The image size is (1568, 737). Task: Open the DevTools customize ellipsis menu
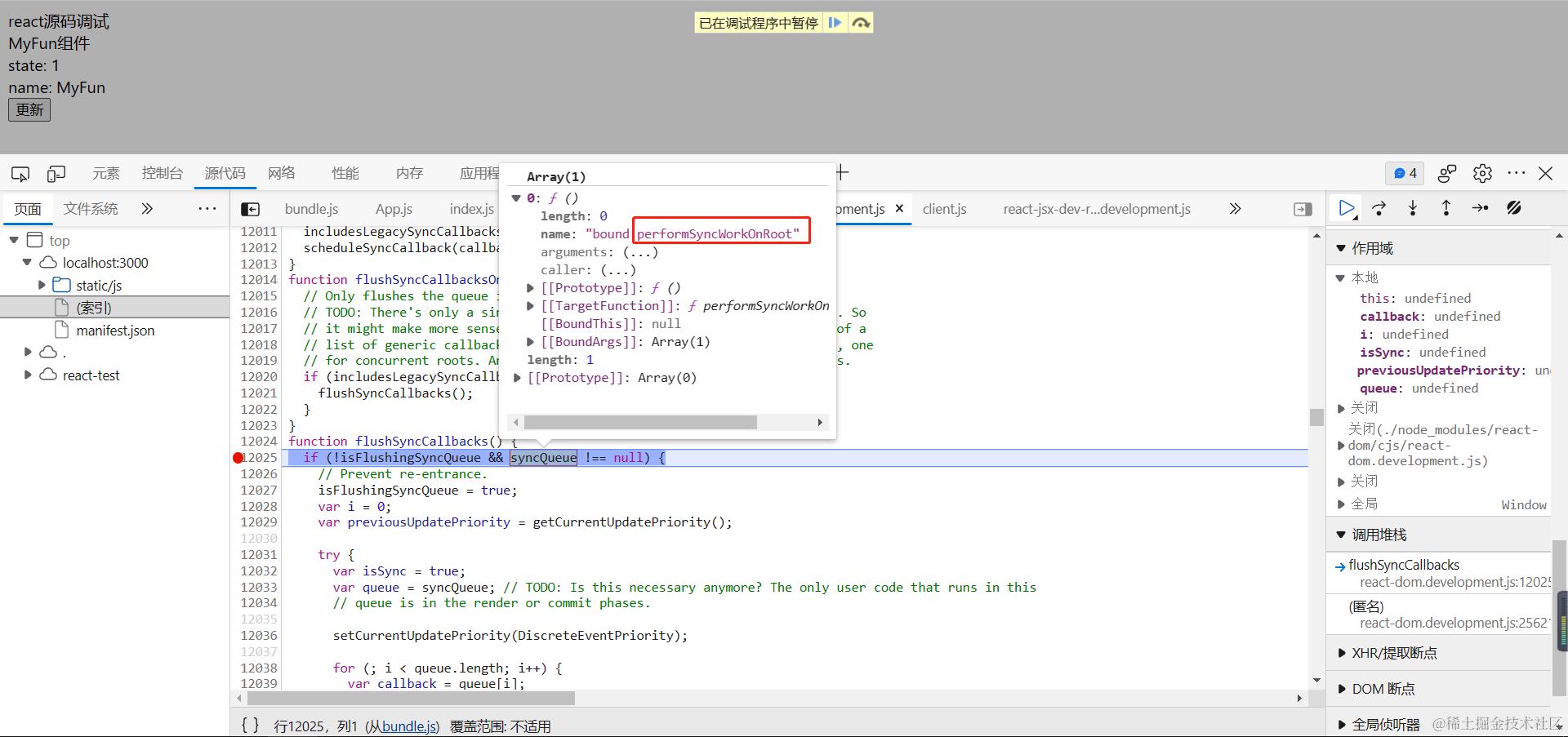[x=1517, y=173]
